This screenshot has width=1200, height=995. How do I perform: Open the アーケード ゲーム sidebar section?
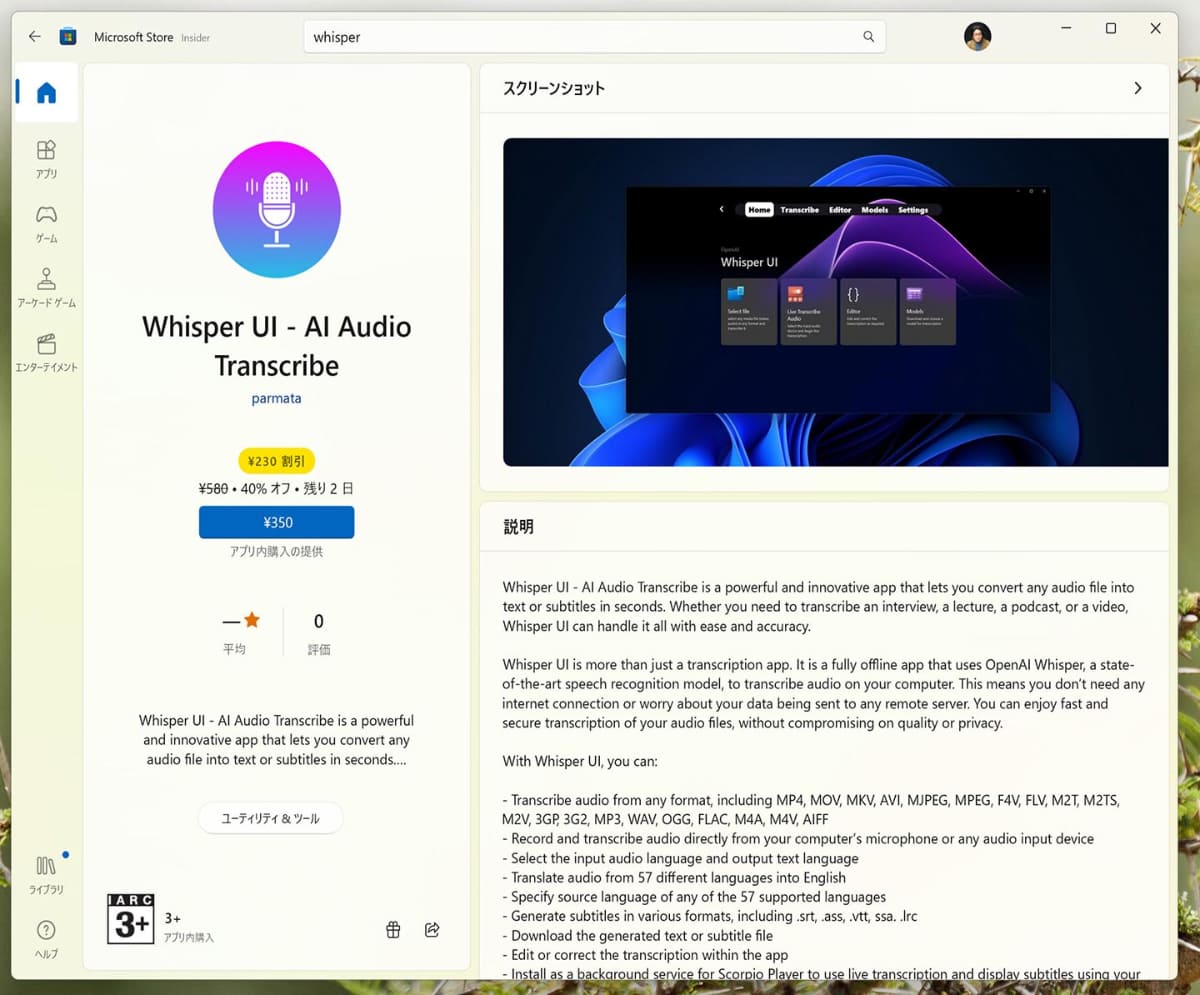click(x=46, y=288)
